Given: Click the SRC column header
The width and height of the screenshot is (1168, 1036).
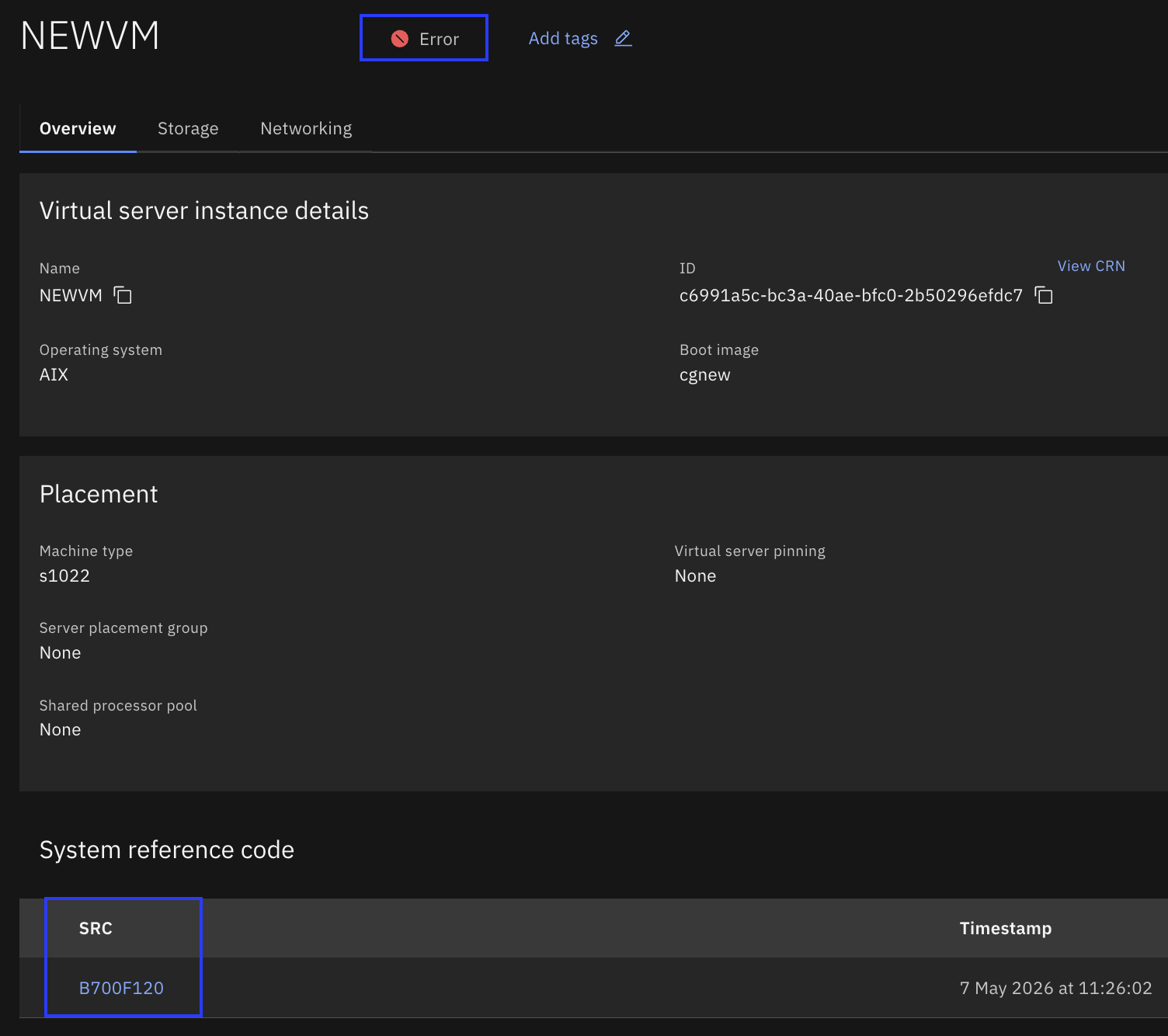Looking at the screenshot, I should tap(96, 928).
